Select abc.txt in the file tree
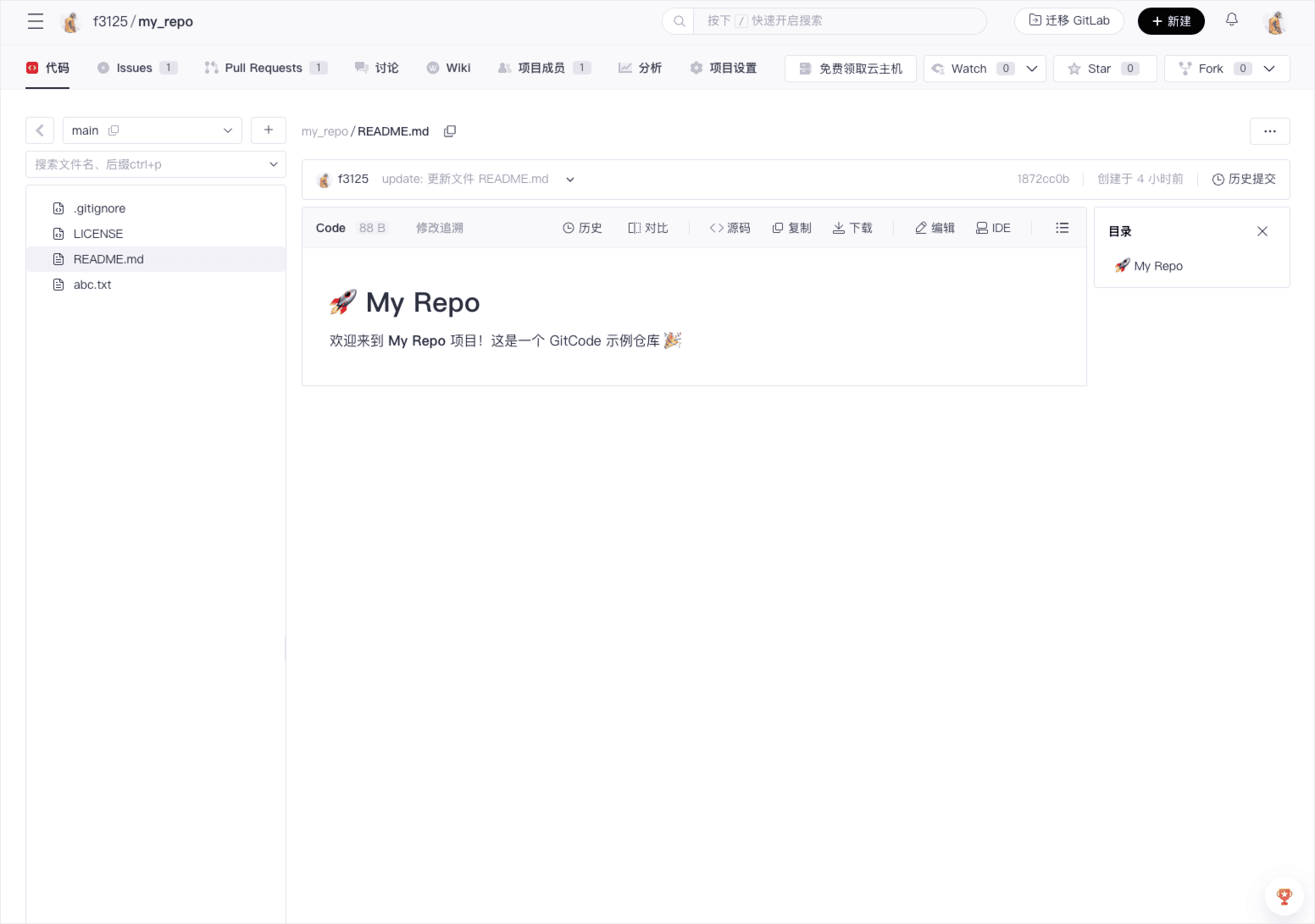The width and height of the screenshot is (1315, 924). pos(92,285)
